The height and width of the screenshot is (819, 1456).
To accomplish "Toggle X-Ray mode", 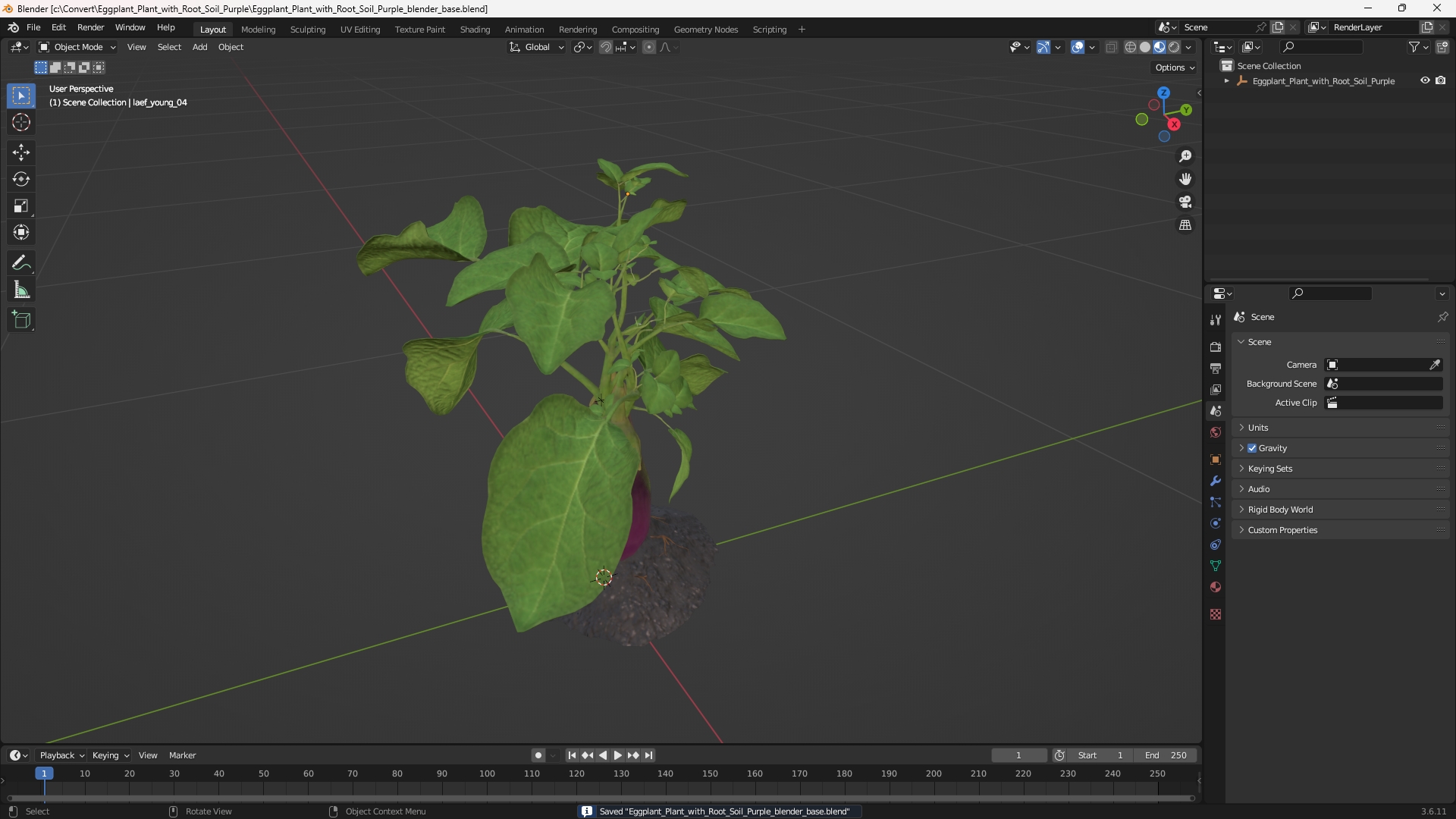I will tap(1112, 47).
